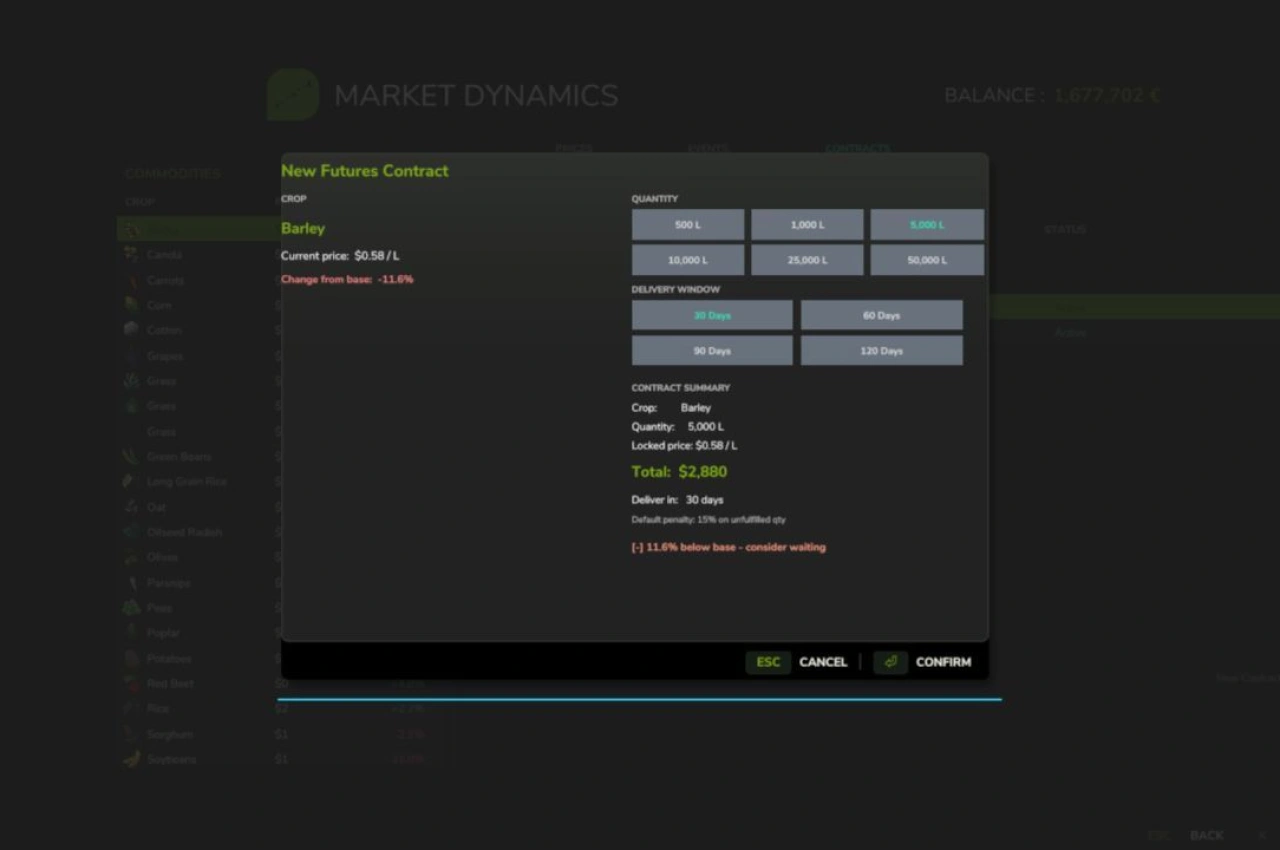Select the 500 L quantity option
The width and height of the screenshot is (1280, 850).
point(688,225)
